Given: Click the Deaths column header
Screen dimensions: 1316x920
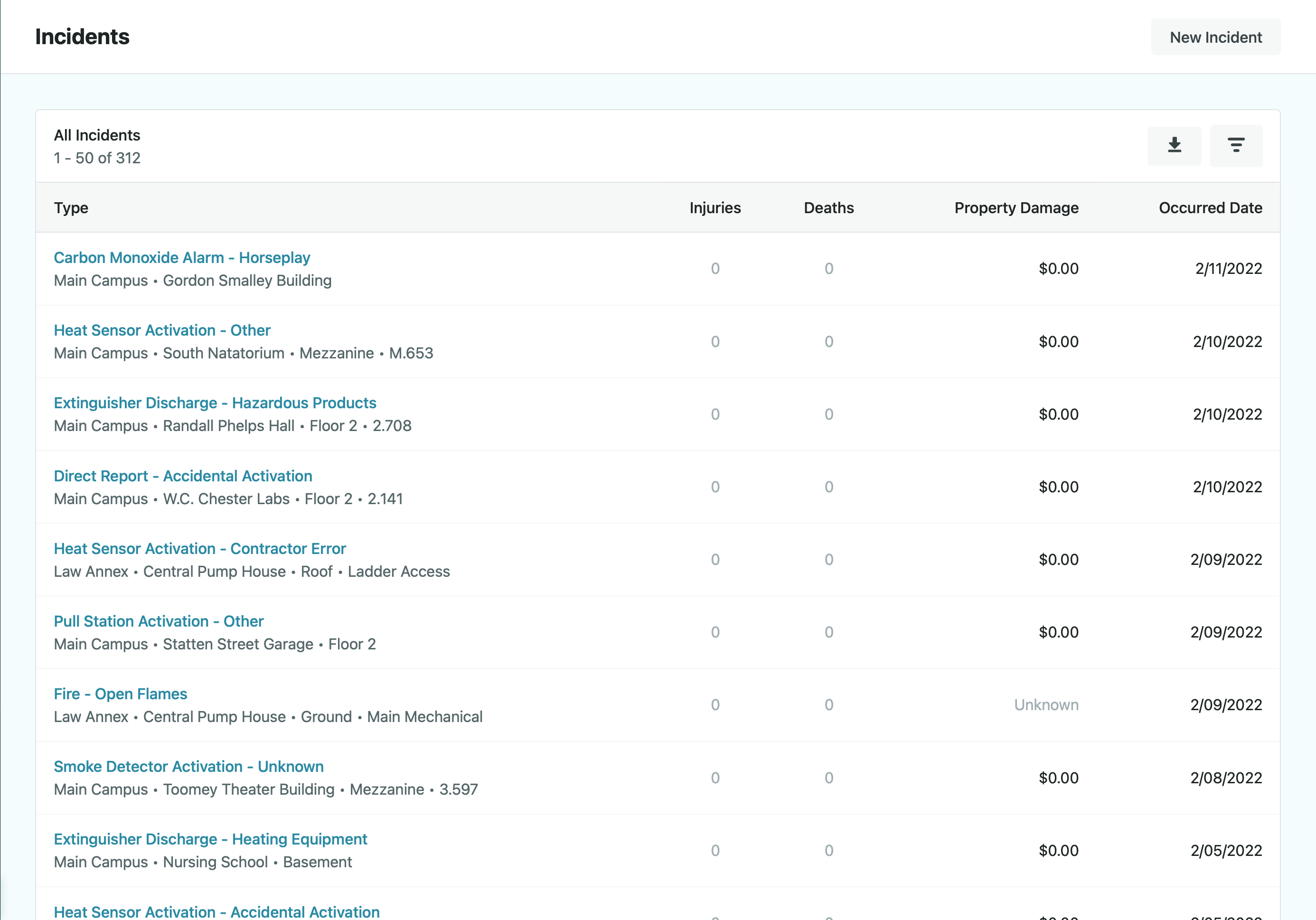Looking at the screenshot, I should coord(828,208).
